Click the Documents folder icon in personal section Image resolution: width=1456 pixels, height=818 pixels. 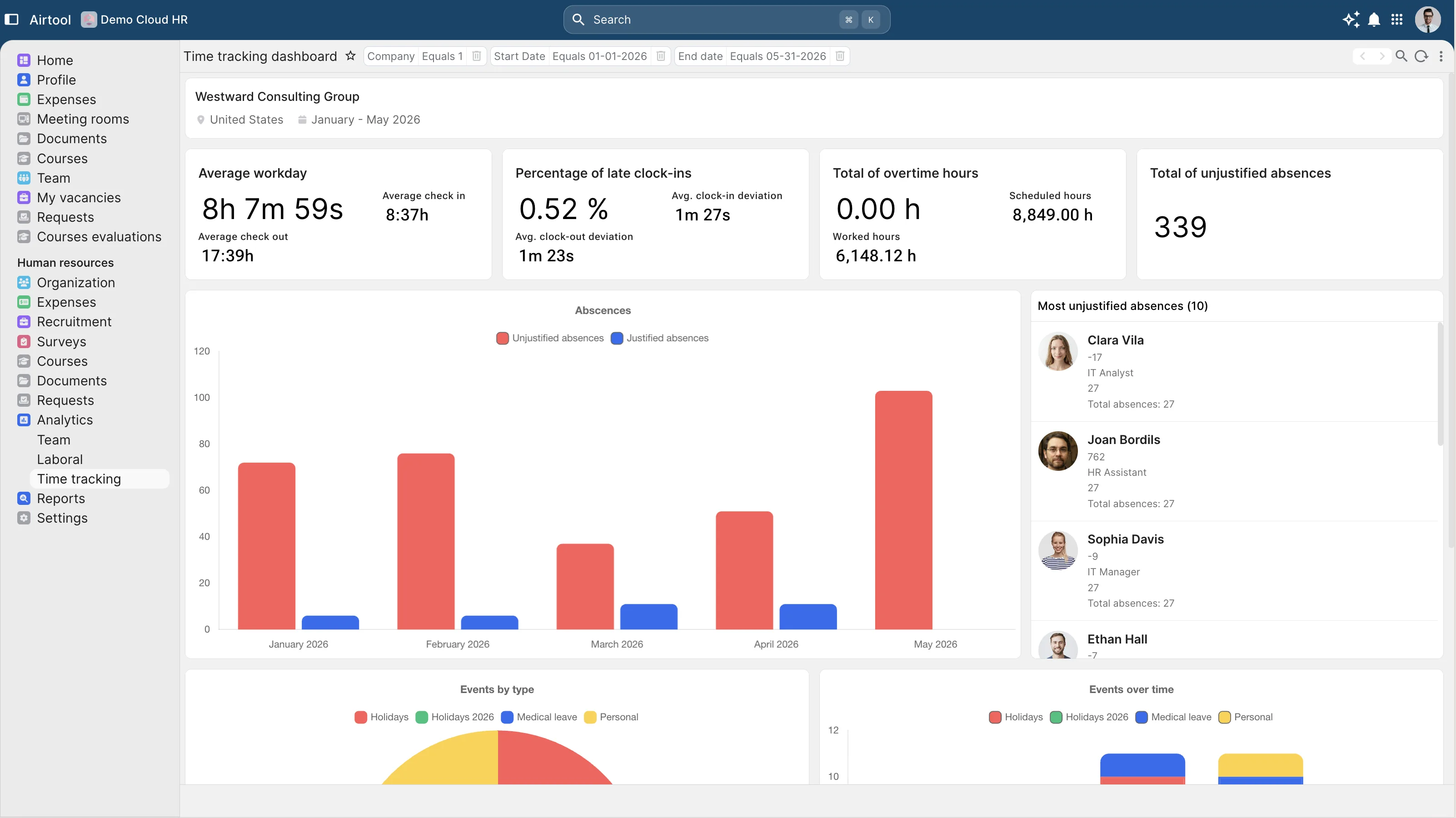[24, 139]
